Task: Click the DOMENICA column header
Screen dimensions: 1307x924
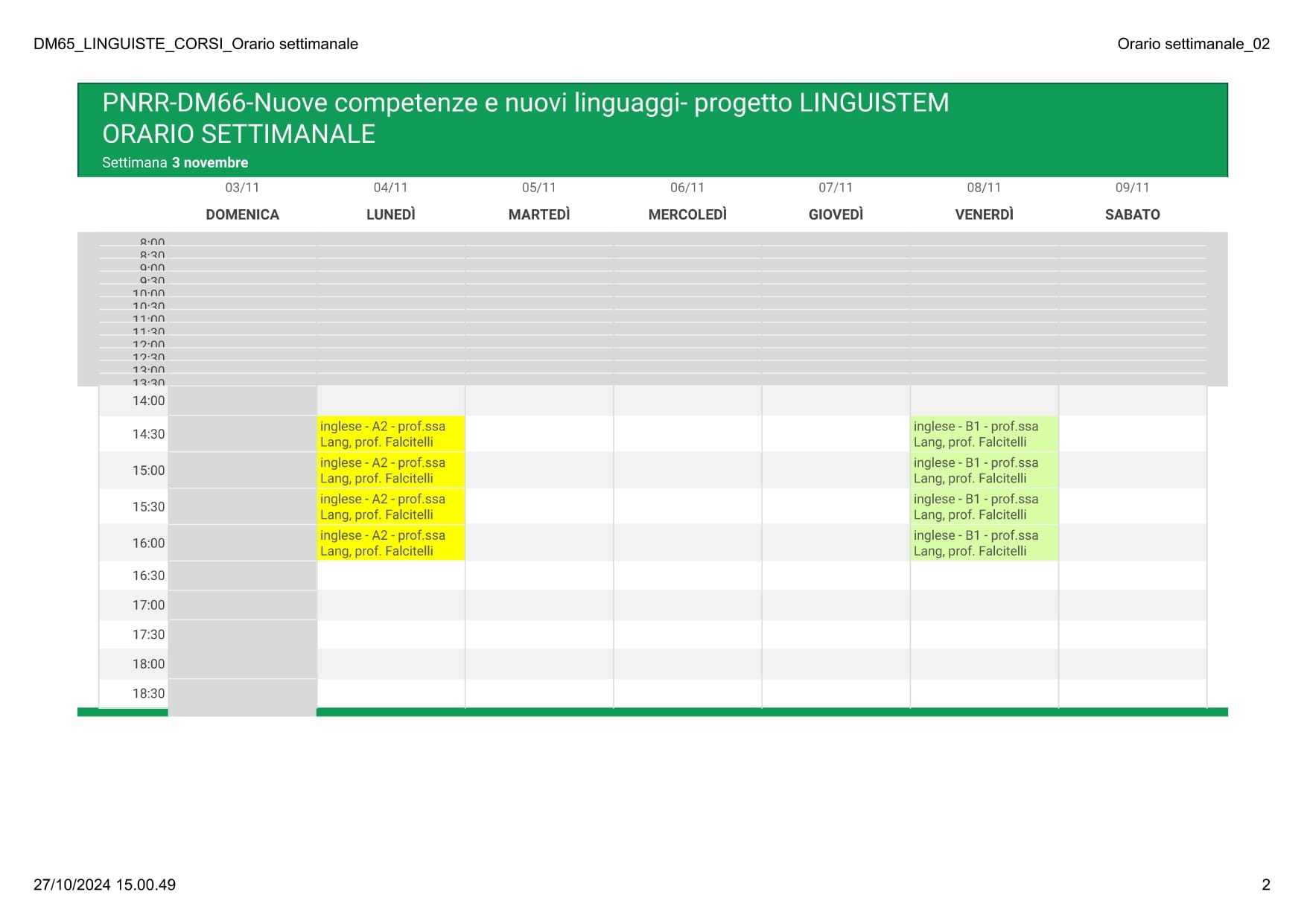Action: [242, 214]
